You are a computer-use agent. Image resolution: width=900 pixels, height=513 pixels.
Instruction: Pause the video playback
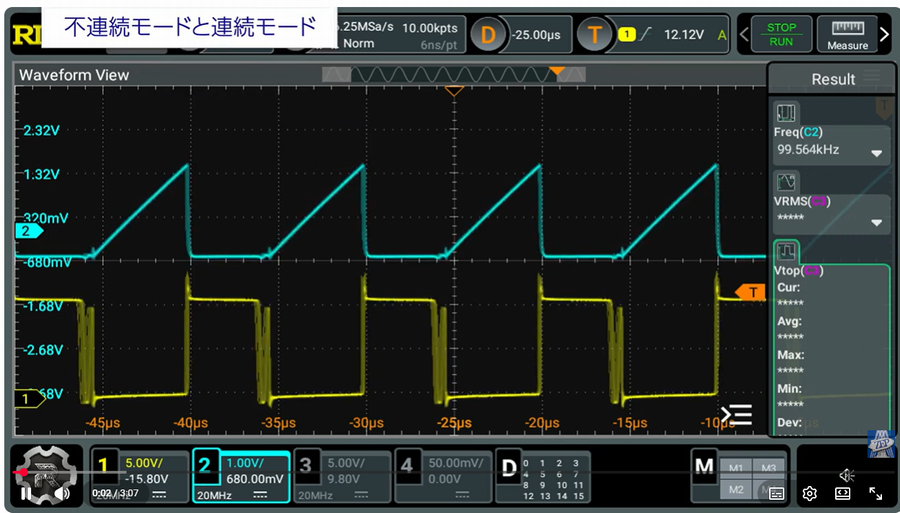(x=26, y=493)
